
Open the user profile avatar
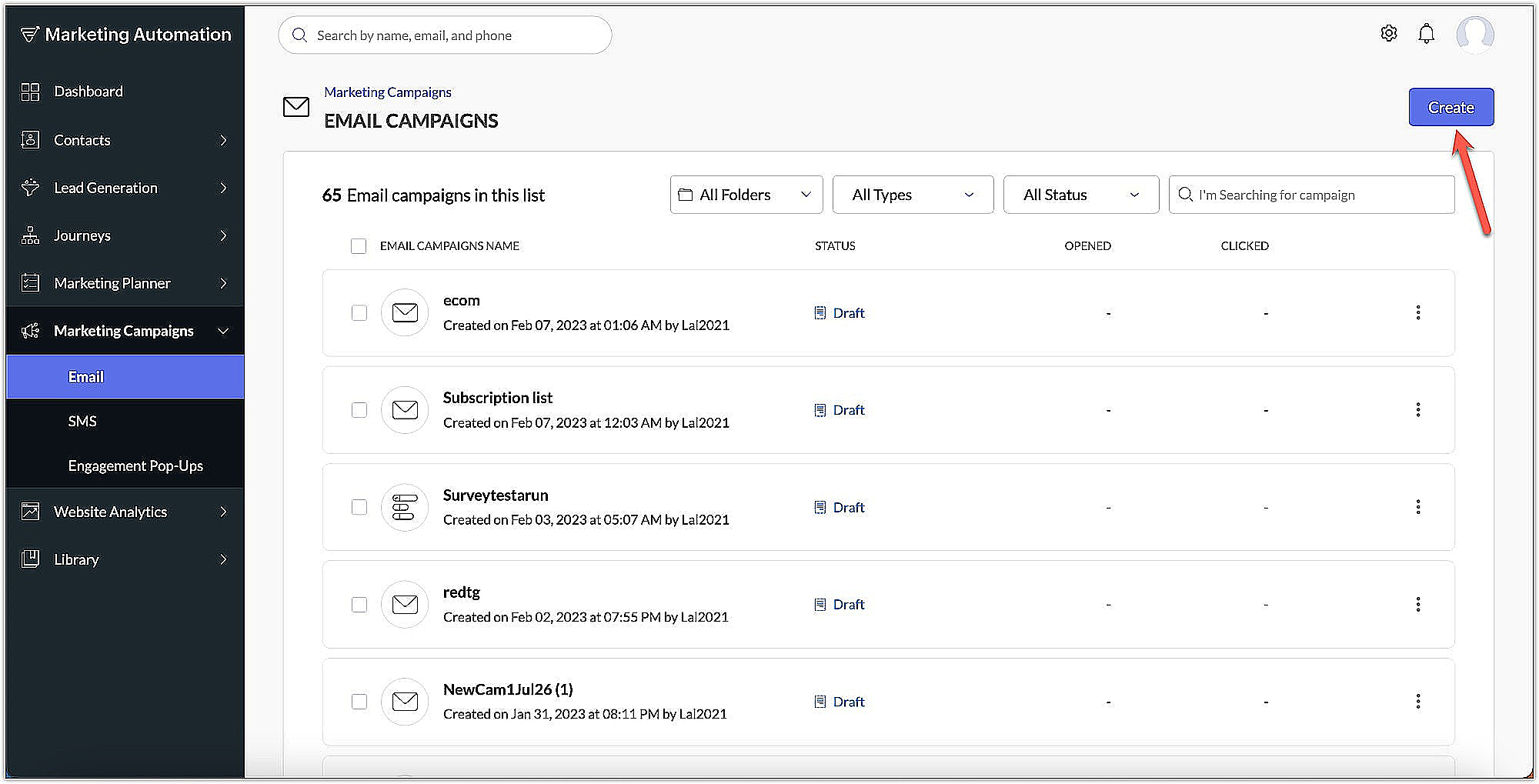1474,35
